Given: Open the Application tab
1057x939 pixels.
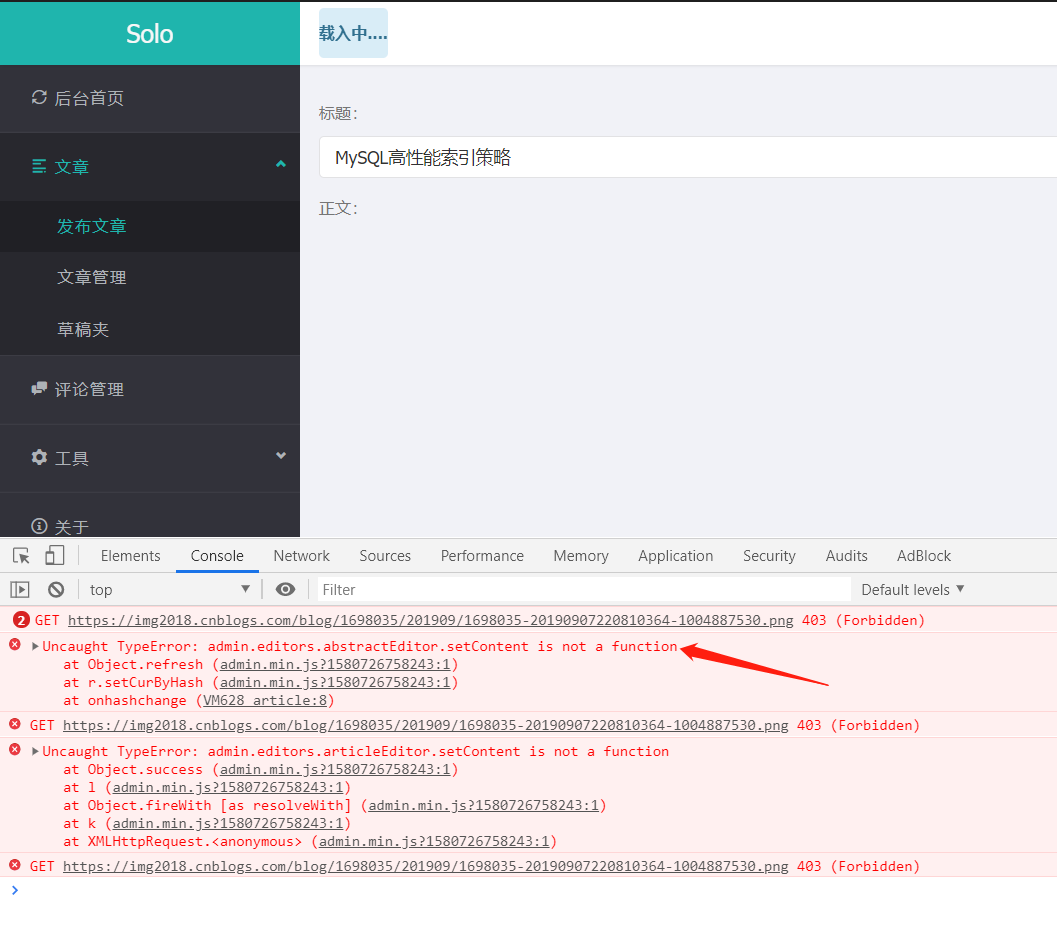Looking at the screenshot, I should pyautogui.click(x=675, y=555).
